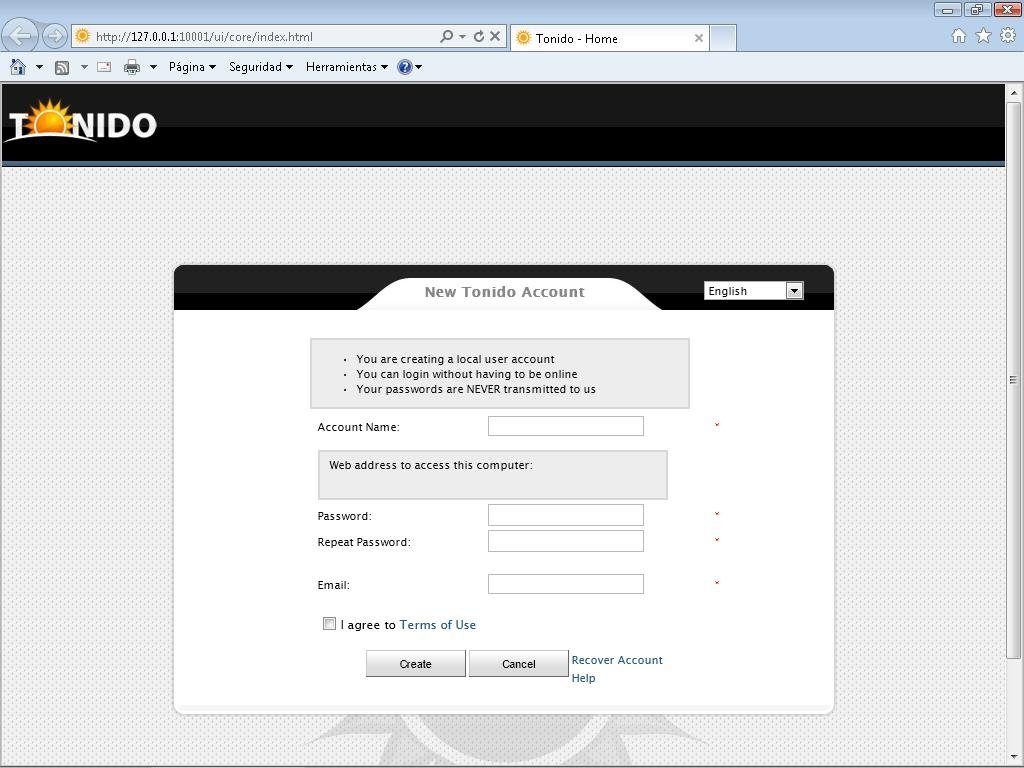Click the page vertical scrollbar thumb
This screenshot has height=768, width=1024.
pos(1014,380)
